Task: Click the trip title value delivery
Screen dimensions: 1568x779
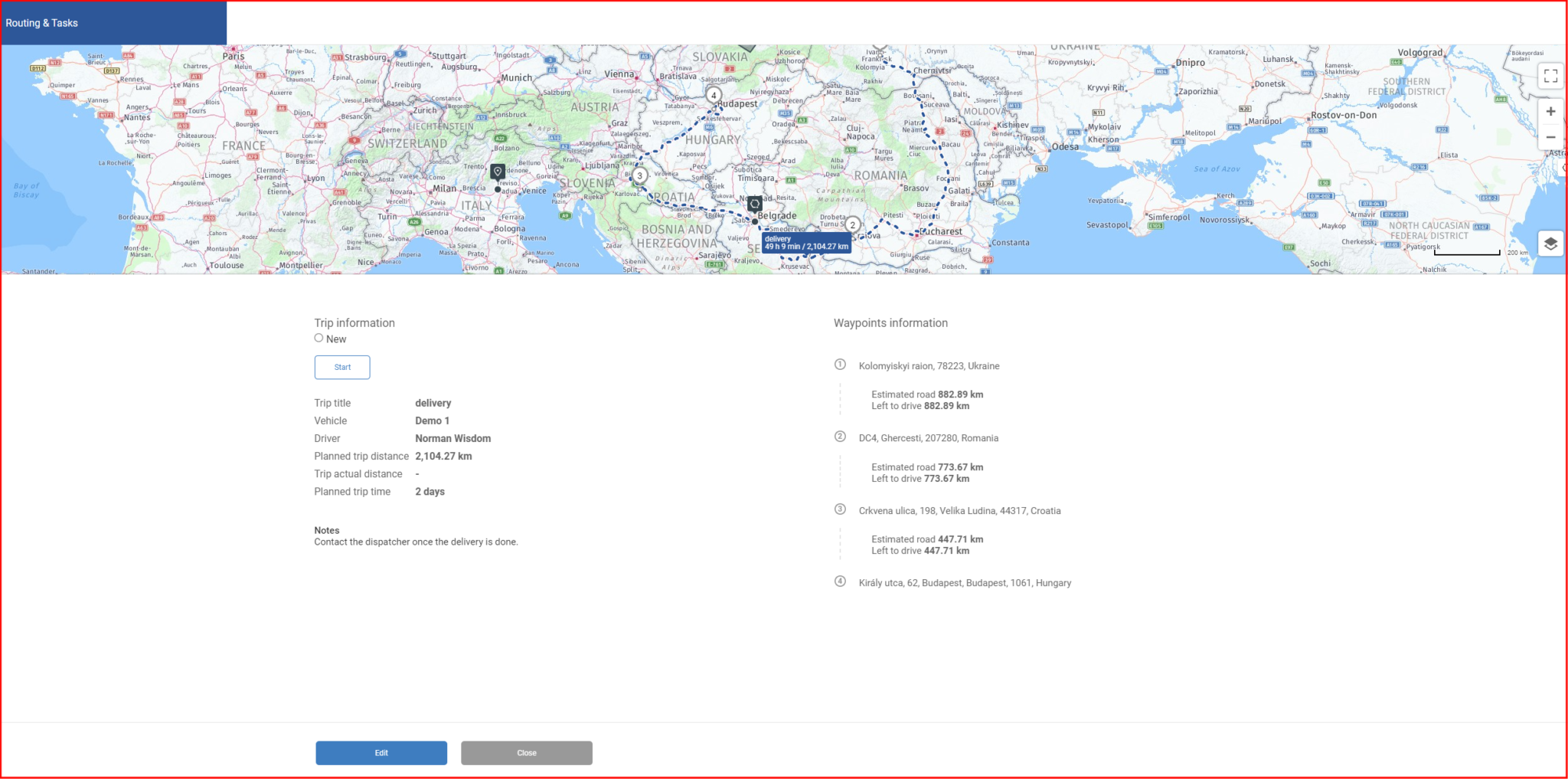Action: pyautogui.click(x=433, y=403)
